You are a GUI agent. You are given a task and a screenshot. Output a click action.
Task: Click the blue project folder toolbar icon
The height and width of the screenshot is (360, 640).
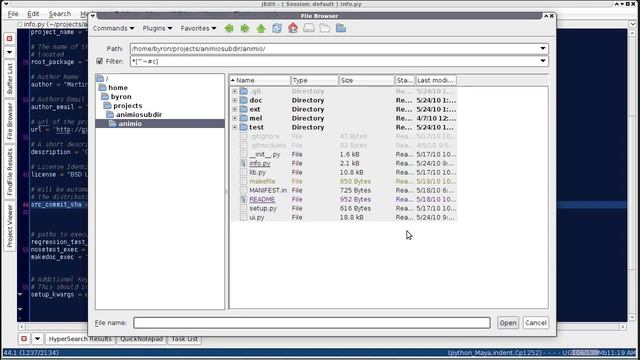point(341,28)
